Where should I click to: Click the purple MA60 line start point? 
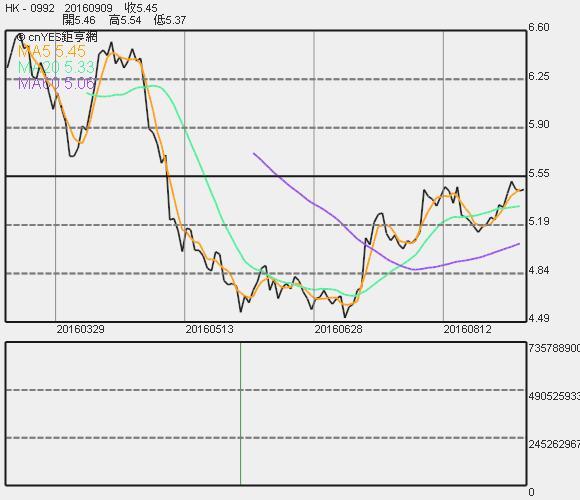coord(254,153)
